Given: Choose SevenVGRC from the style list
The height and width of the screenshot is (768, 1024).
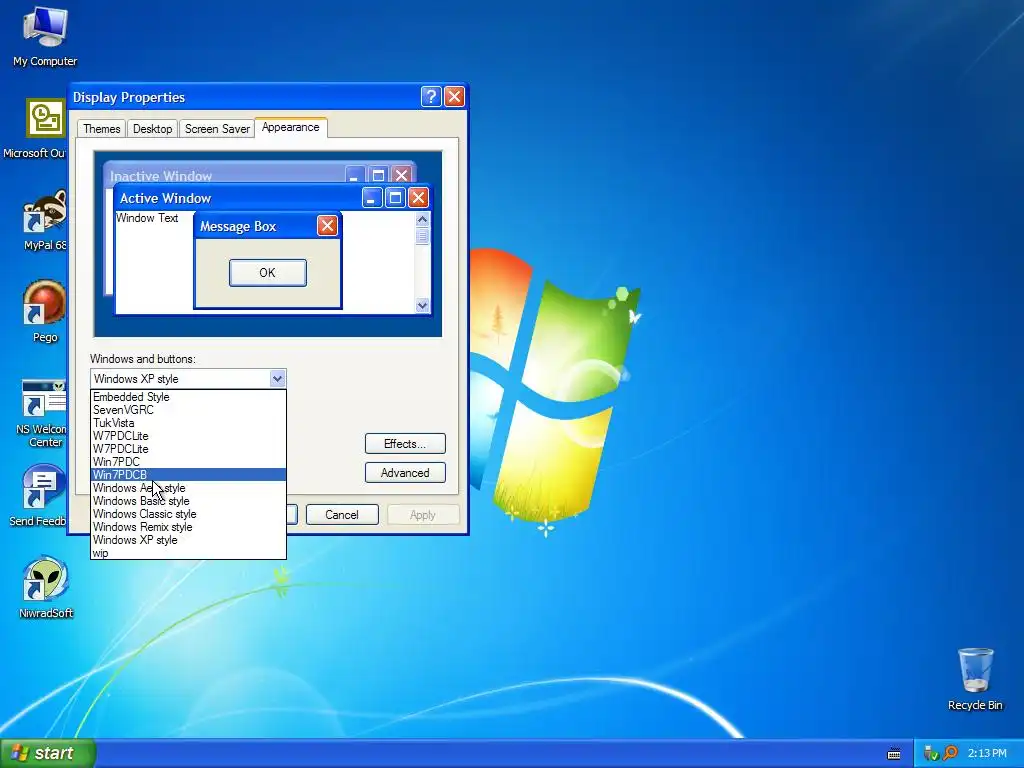Looking at the screenshot, I should (x=188, y=409).
